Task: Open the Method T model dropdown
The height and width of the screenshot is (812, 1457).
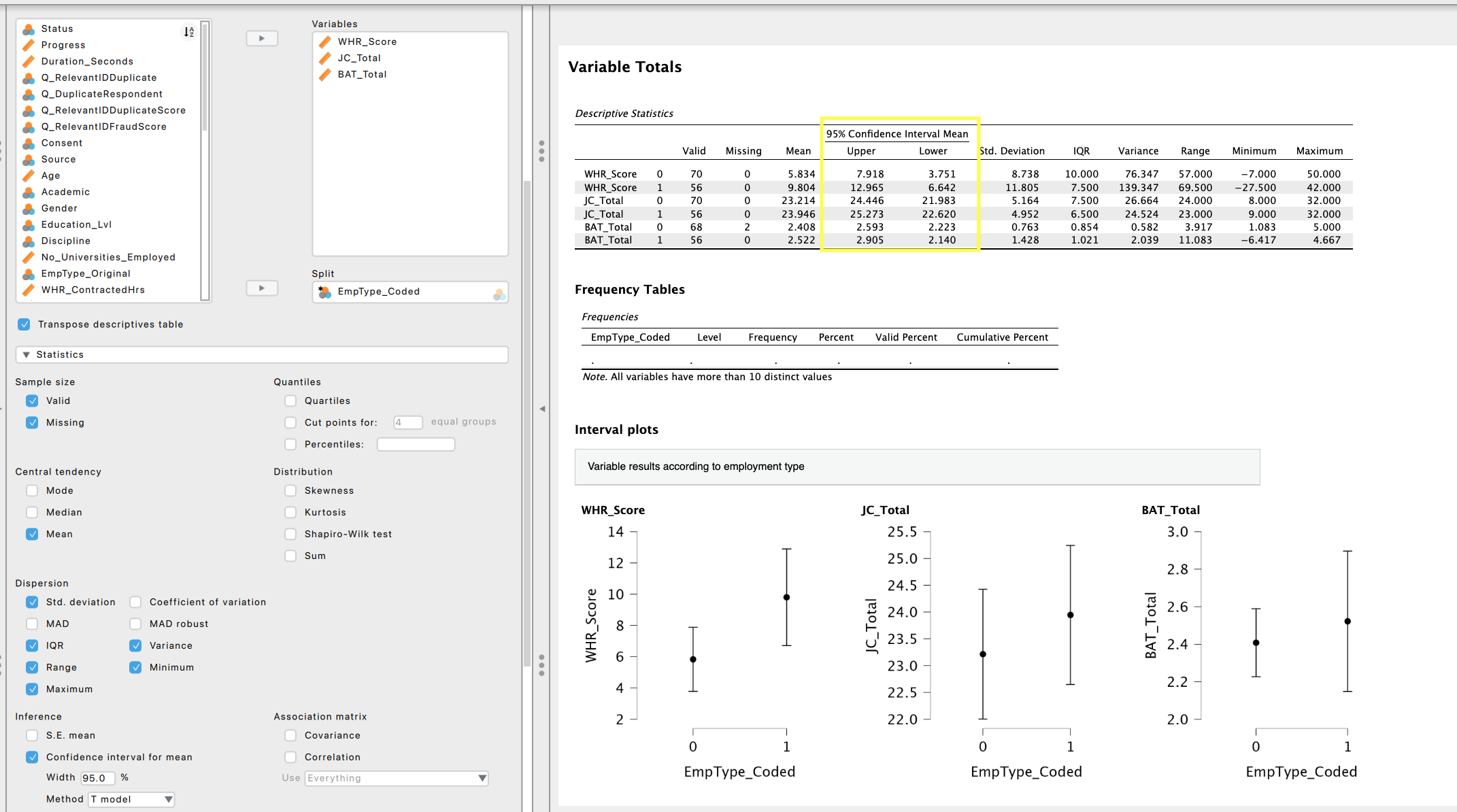Action: (x=132, y=799)
